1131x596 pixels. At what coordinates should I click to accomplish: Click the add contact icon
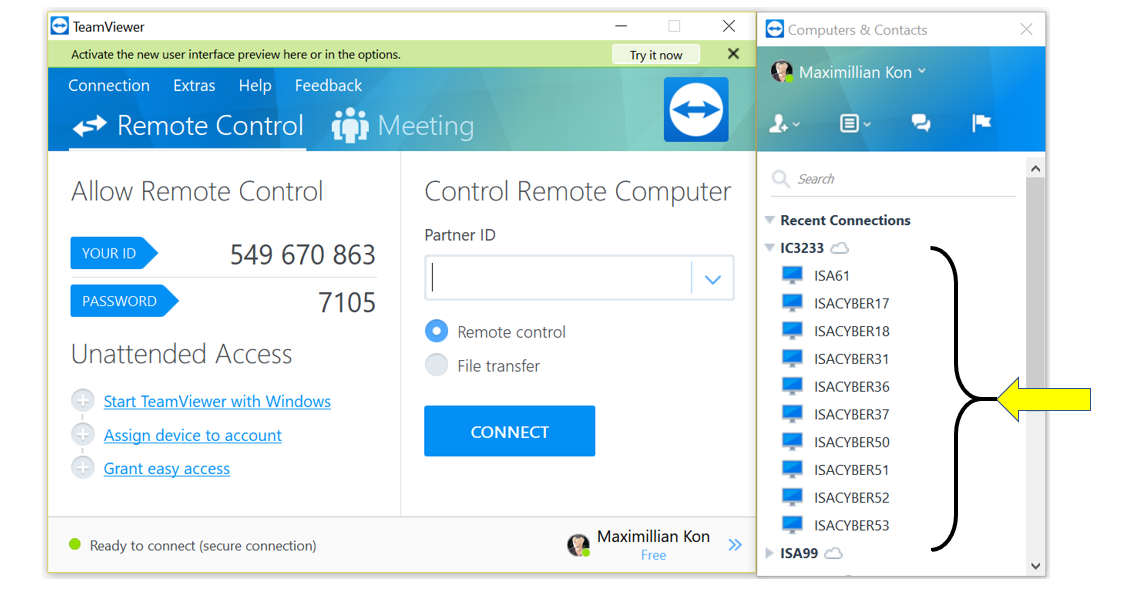click(781, 124)
